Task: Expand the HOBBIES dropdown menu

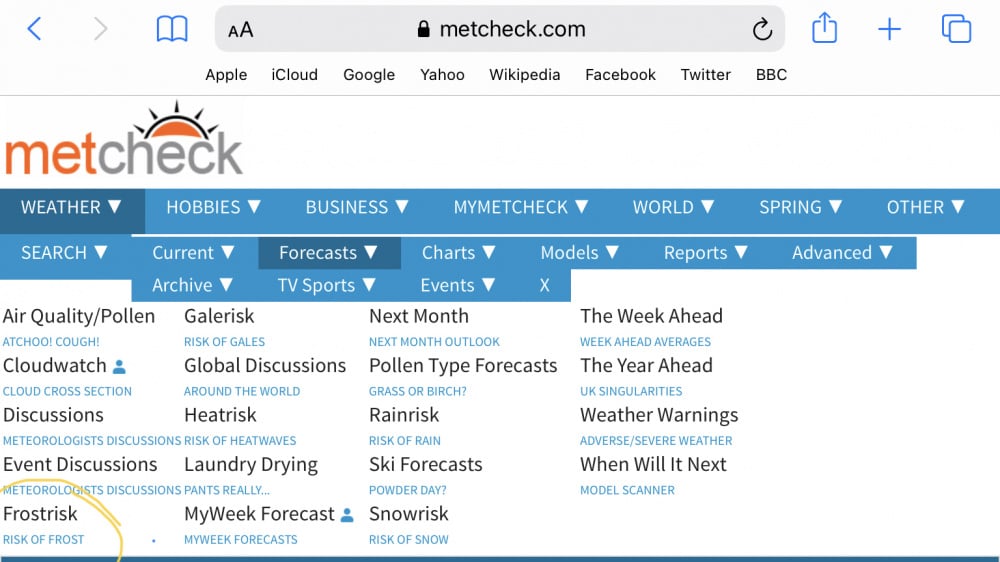Action: tap(214, 207)
